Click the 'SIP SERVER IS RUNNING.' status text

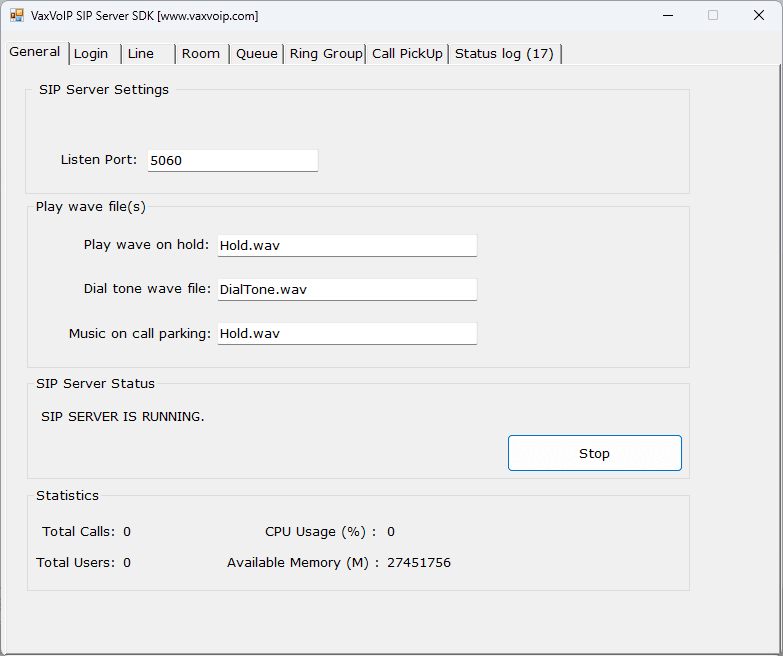point(123,416)
